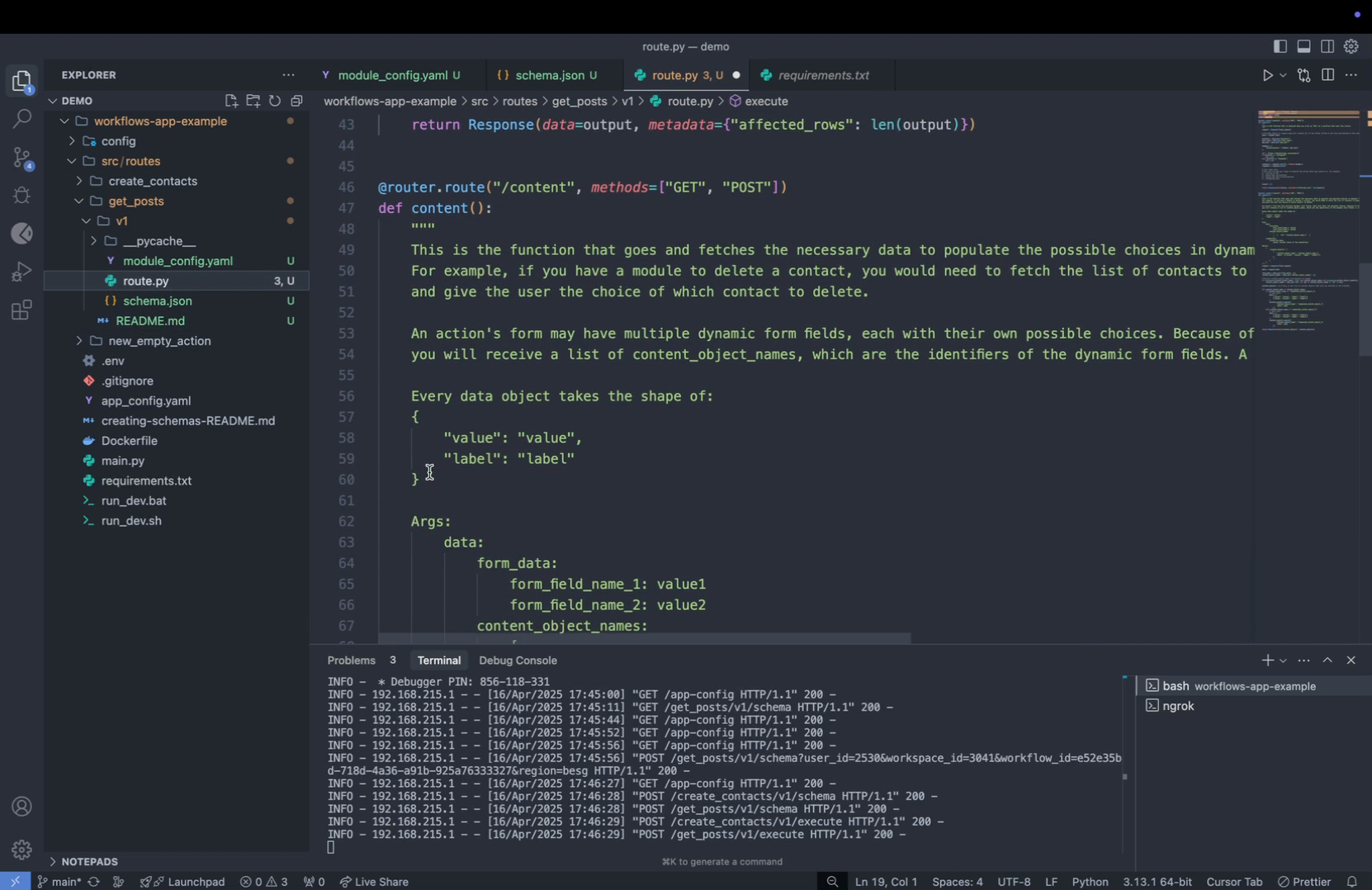The width and height of the screenshot is (1372, 890).
Task: Split the editor to the right
Action: tap(1327, 75)
